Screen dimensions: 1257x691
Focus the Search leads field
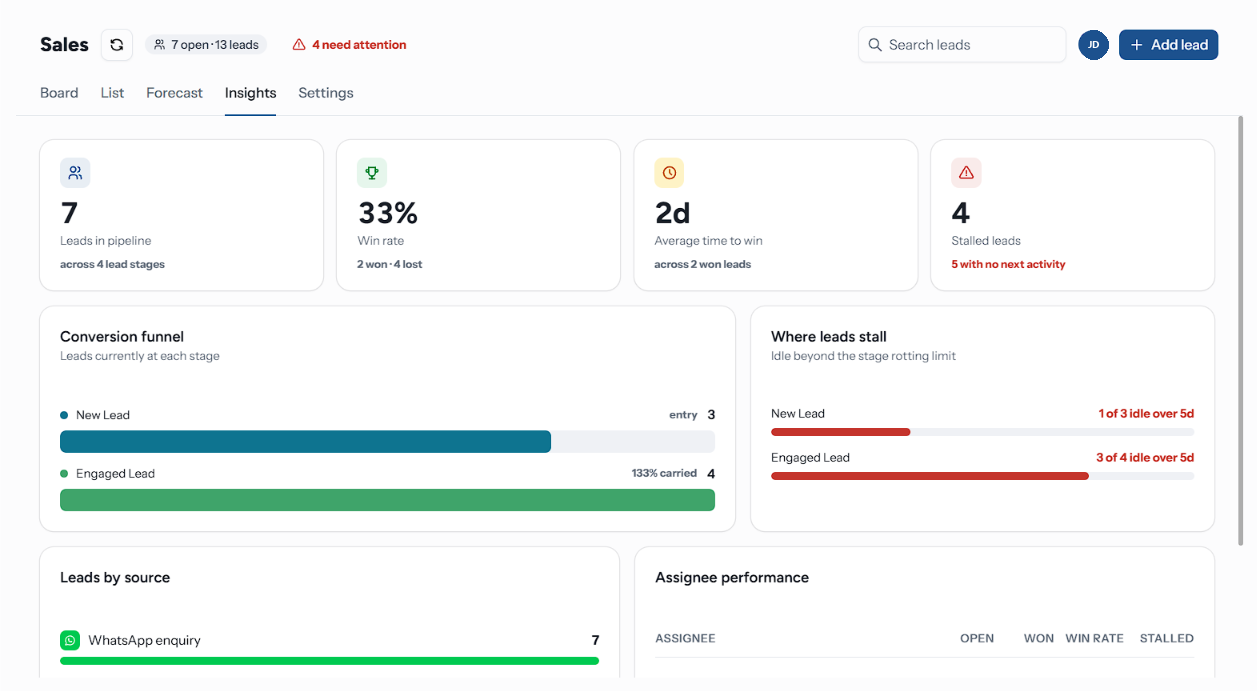click(962, 45)
